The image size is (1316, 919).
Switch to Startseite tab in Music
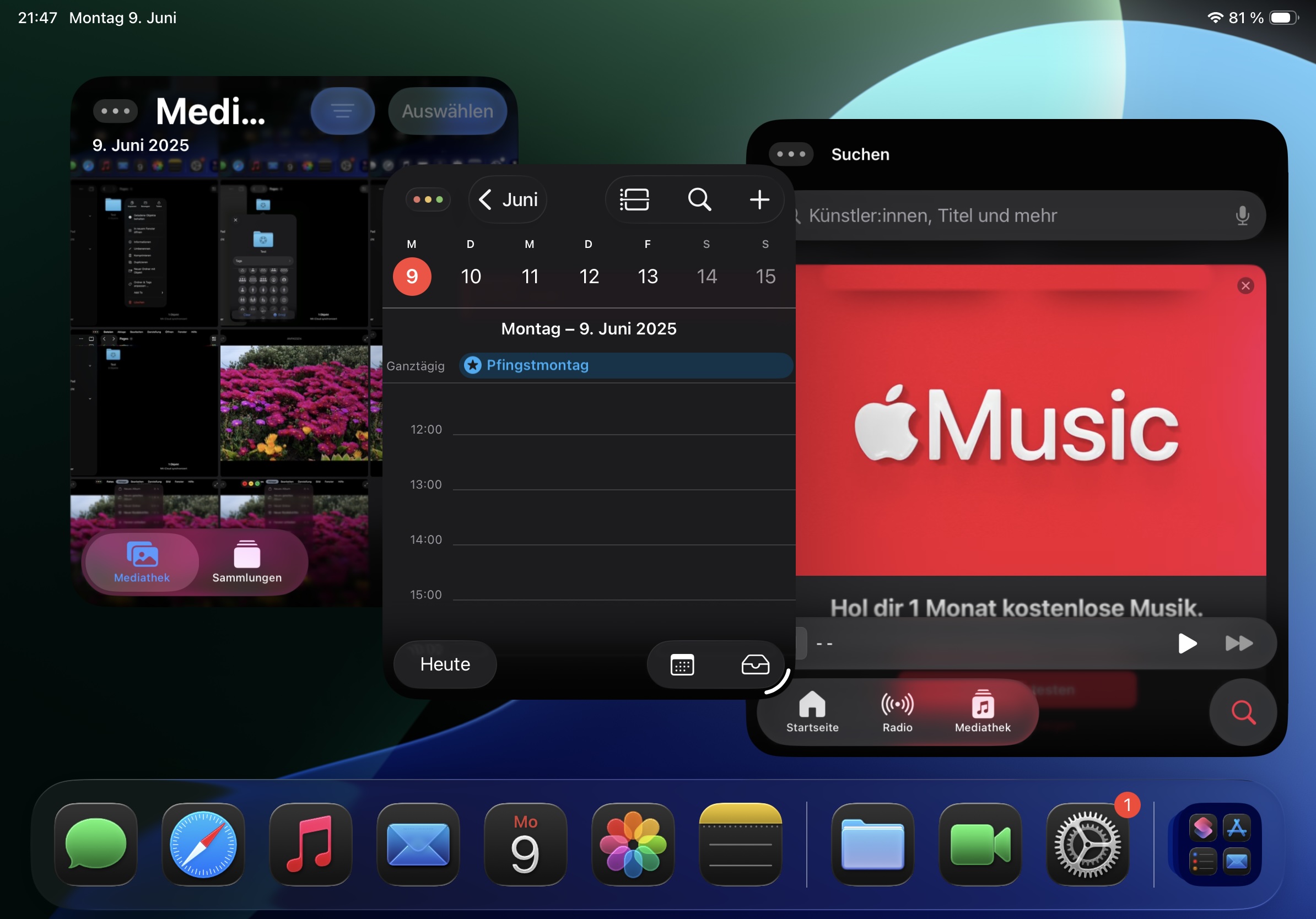click(812, 712)
